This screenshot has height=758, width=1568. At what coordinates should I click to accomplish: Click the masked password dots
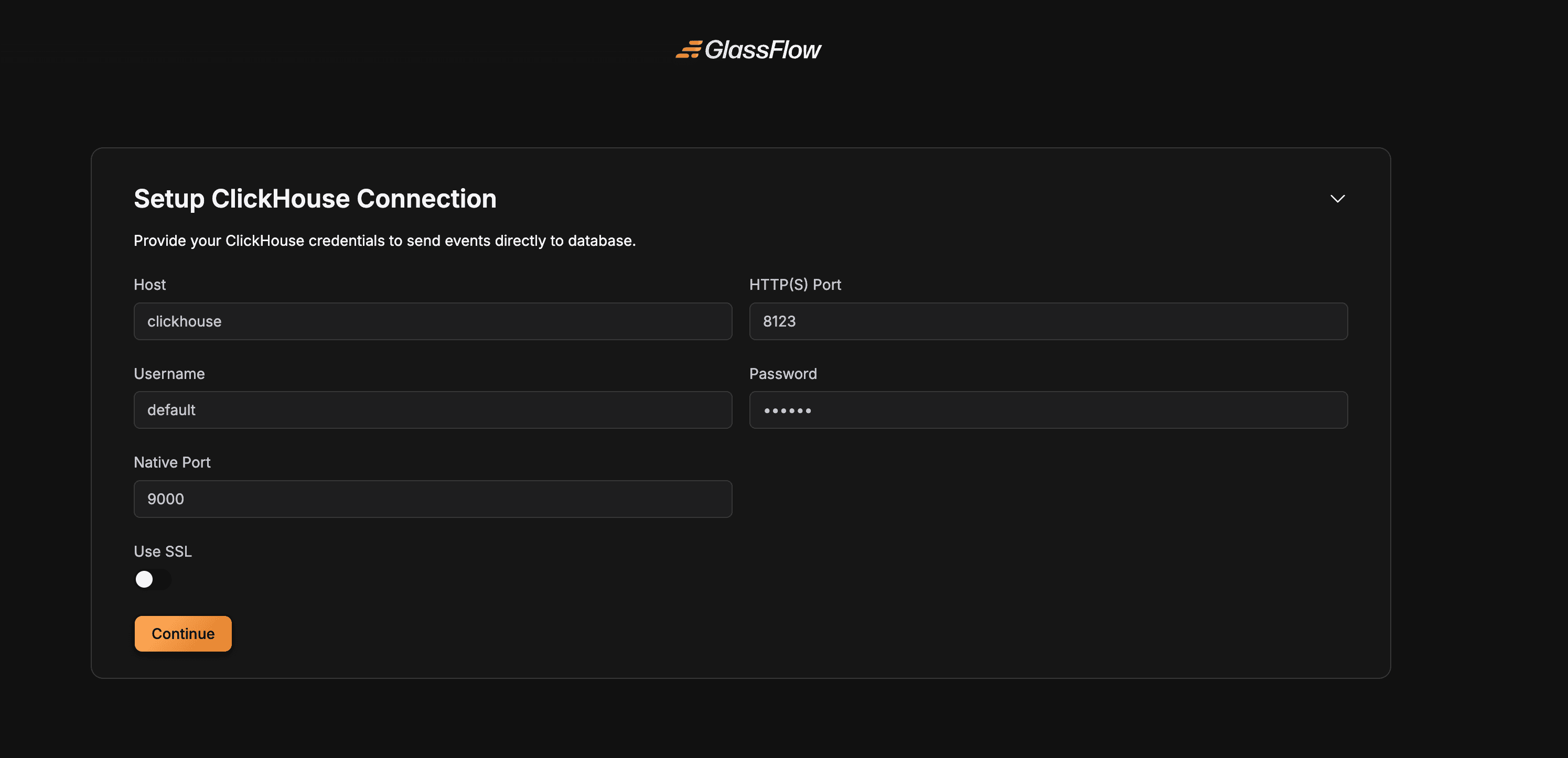click(787, 410)
